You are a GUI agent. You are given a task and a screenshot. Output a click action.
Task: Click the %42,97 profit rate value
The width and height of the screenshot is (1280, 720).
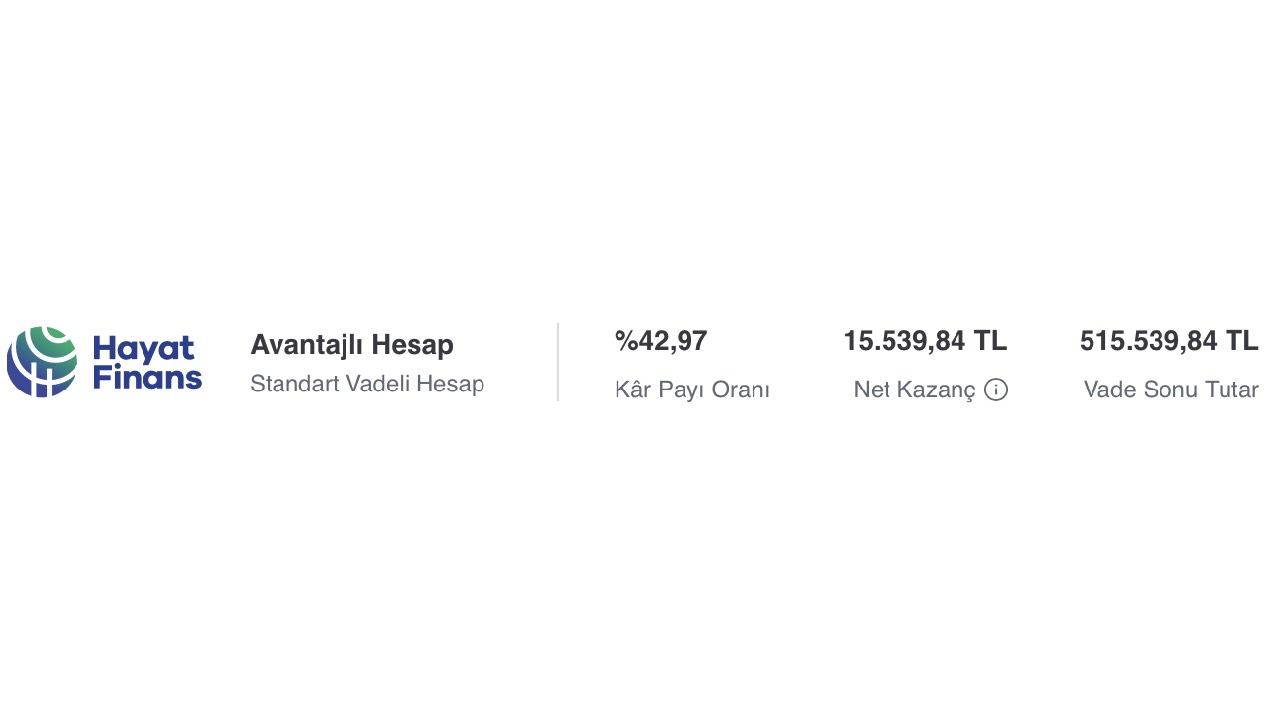coord(661,342)
